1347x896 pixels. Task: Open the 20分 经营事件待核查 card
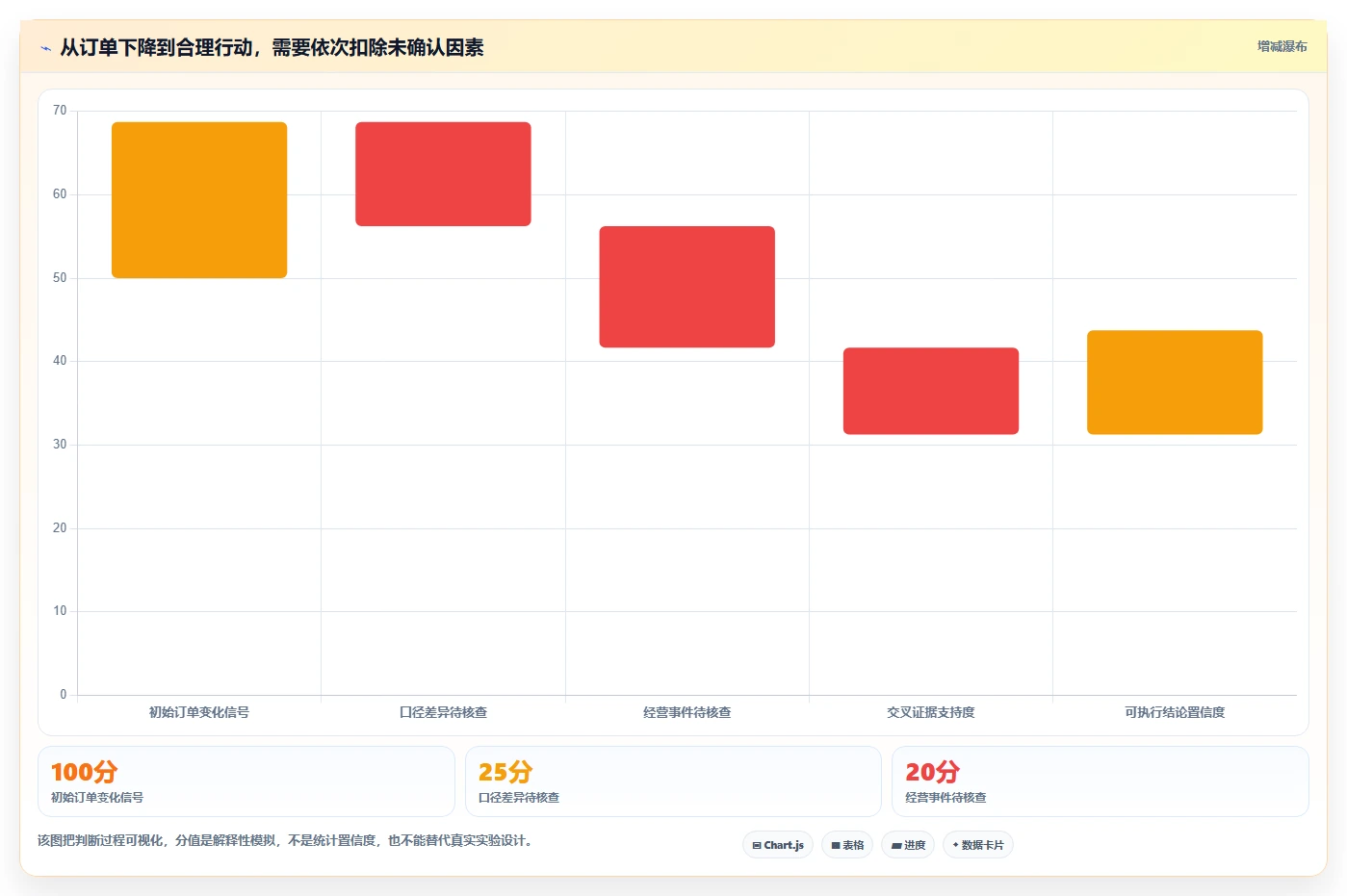point(1101,781)
